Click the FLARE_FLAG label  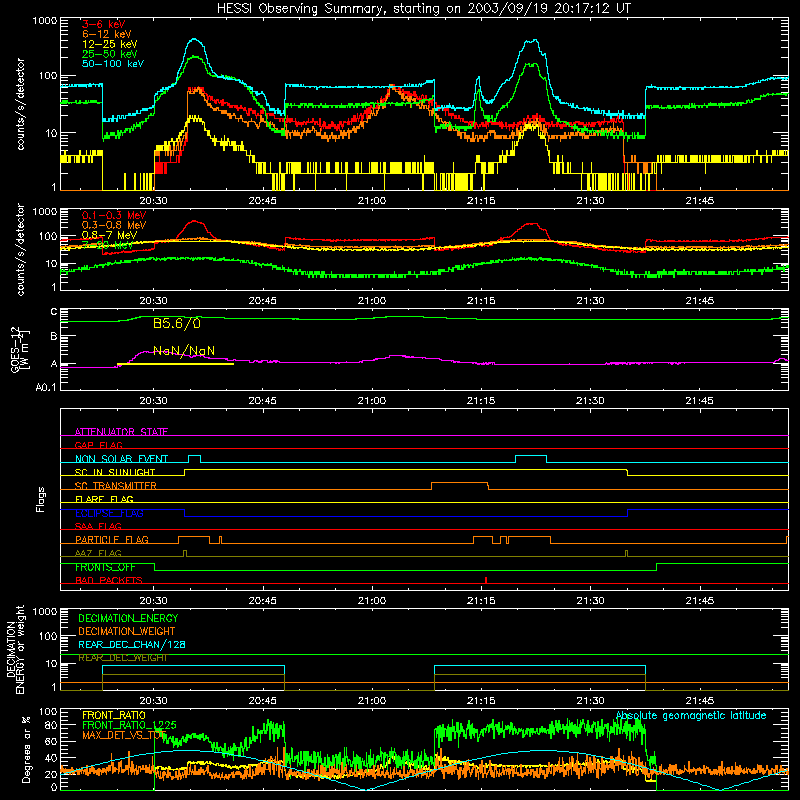click(104, 499)
